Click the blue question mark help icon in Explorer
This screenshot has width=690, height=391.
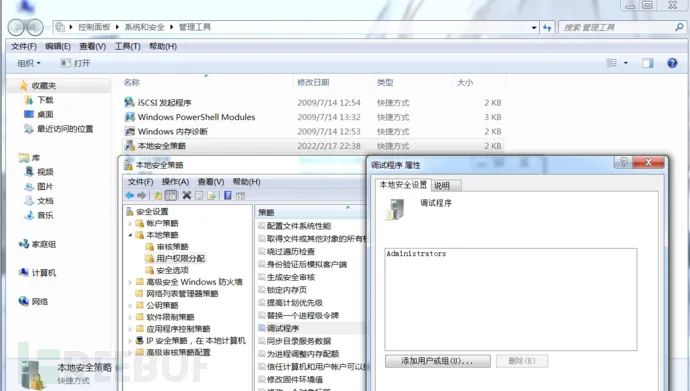672,63
